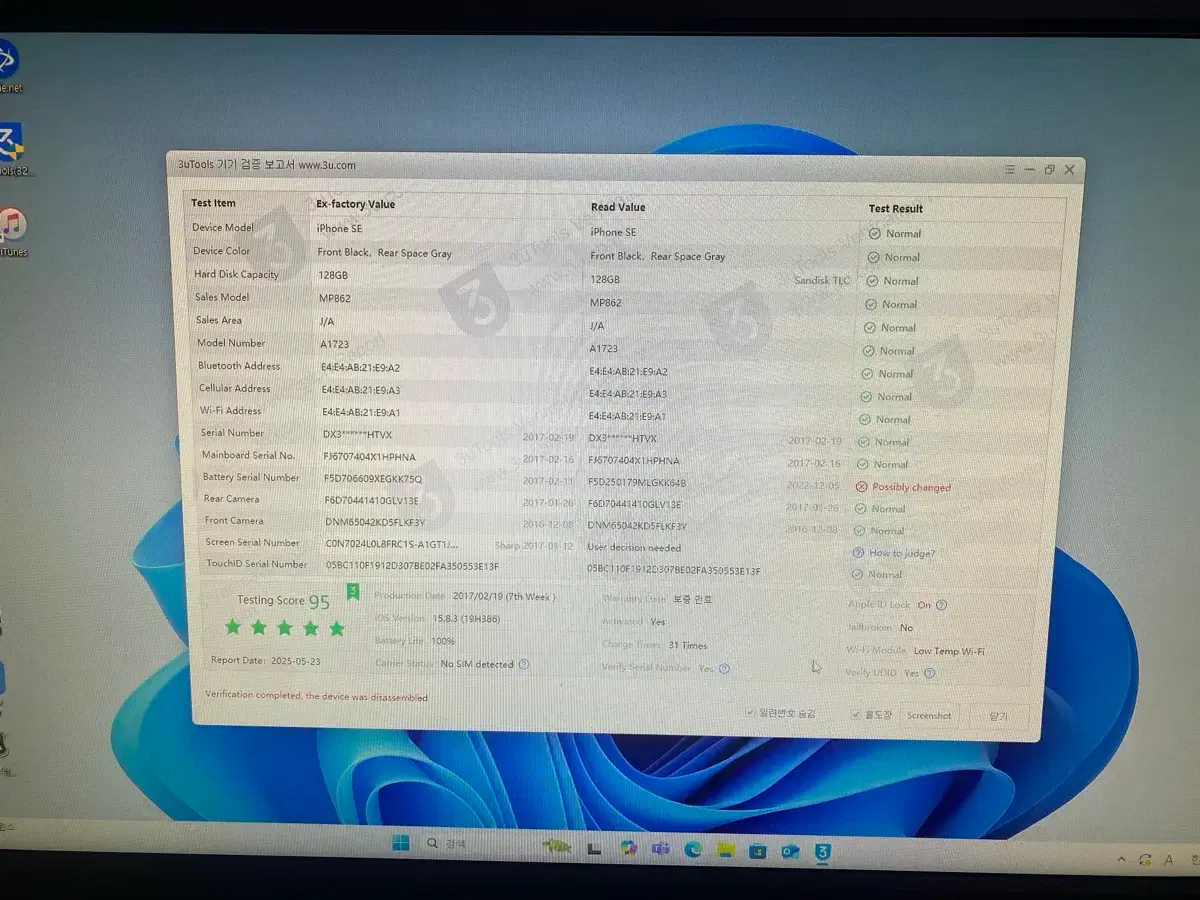Open Copilot from the taskbar

click(x=628, y=849)
